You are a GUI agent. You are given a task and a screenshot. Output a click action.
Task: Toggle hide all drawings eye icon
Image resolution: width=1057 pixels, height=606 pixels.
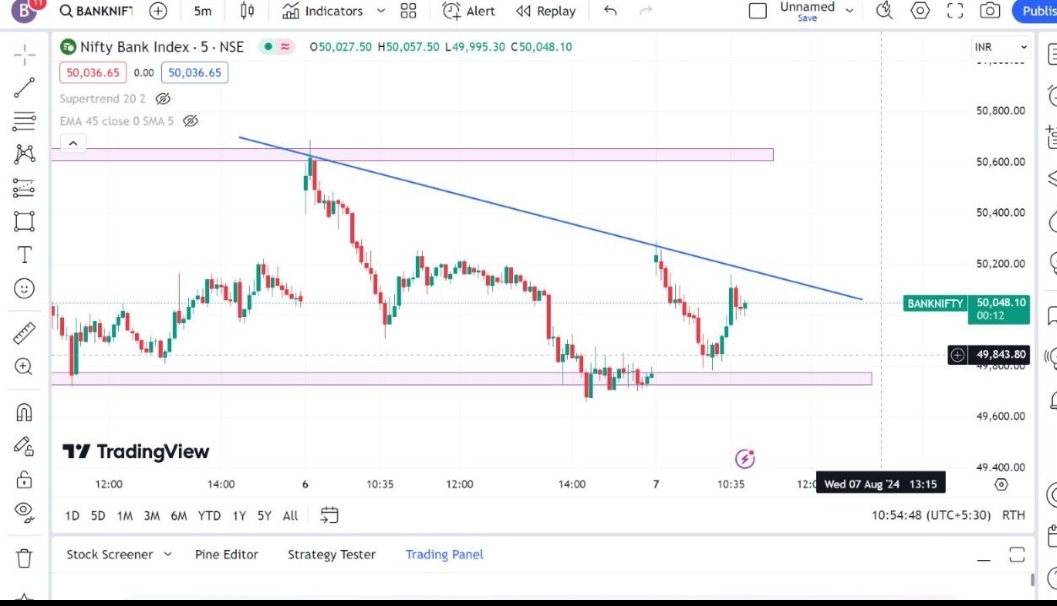pyautogui.click(x=25, y=511)
